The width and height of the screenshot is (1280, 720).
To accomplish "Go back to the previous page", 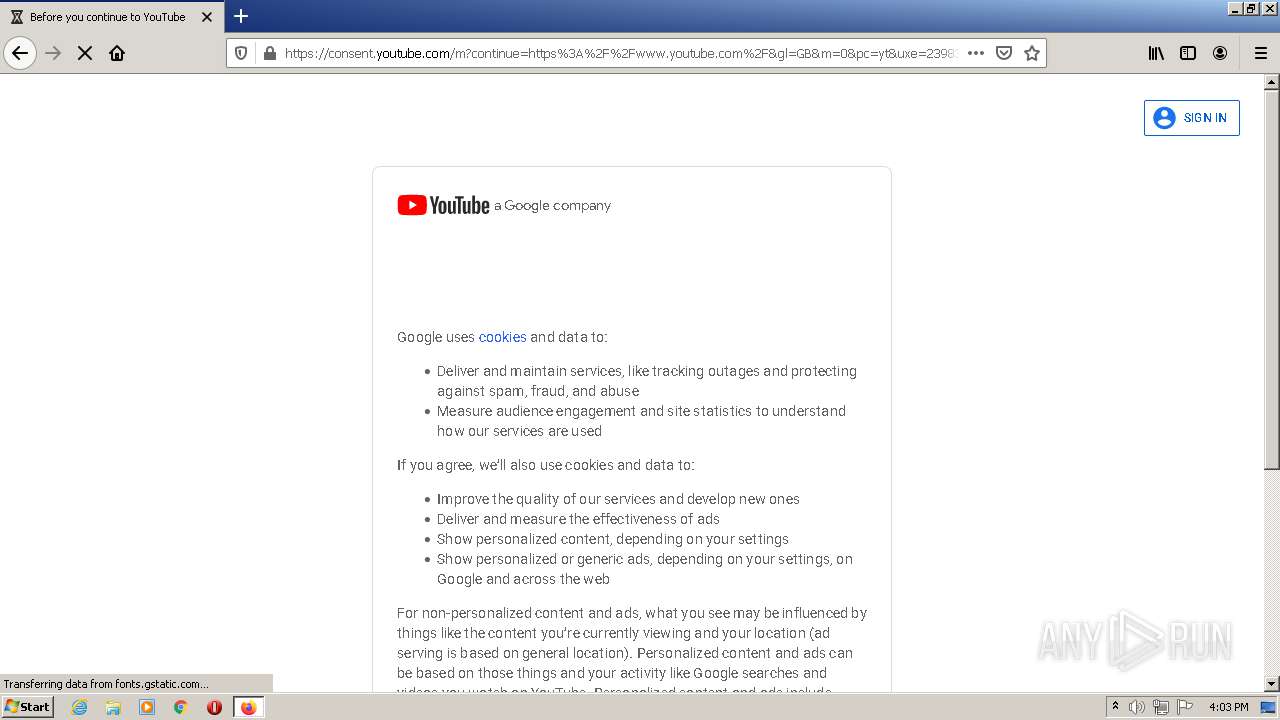I will [20, 53].
